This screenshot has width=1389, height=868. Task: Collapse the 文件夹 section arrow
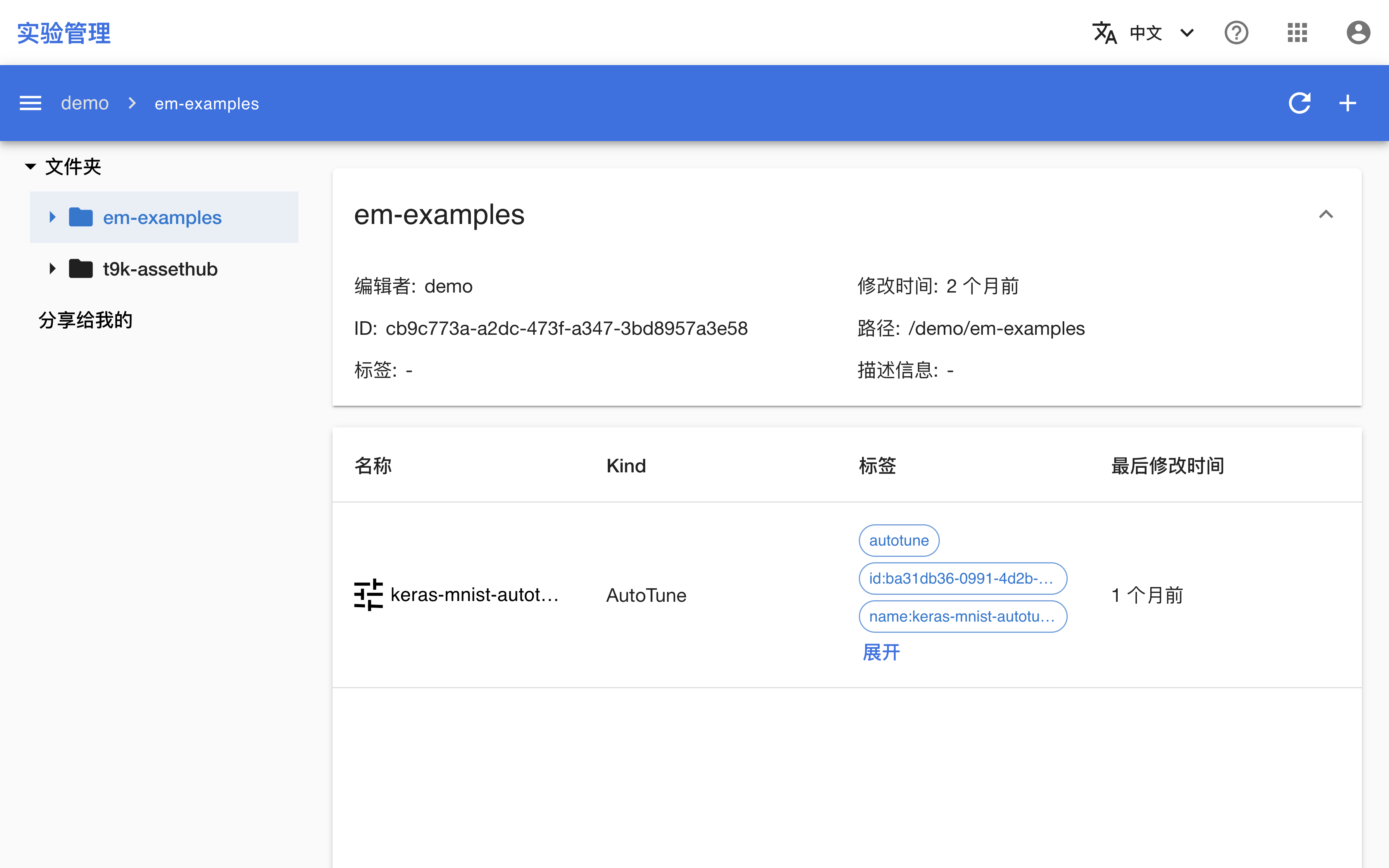[30, 167]
